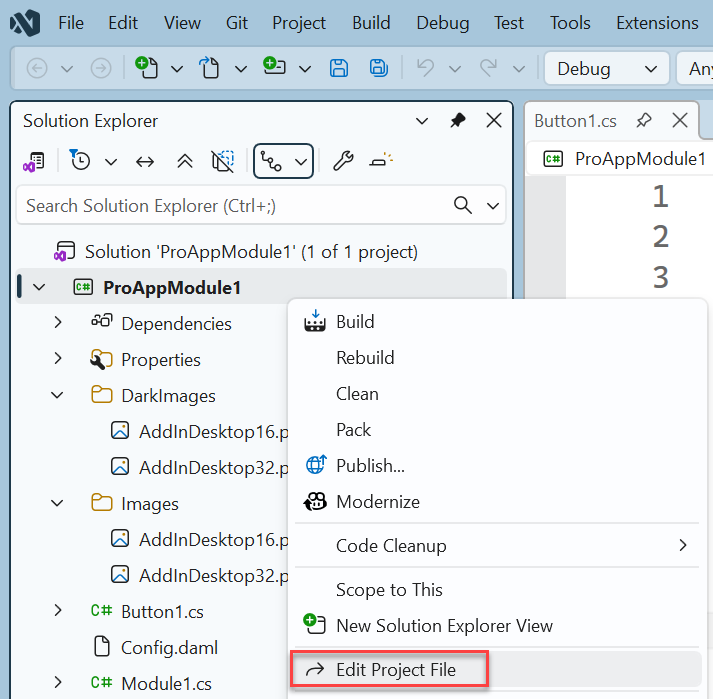The height and width of the screenshot is (699, 713).
Task: Open the Test menu
Action: click(509, 23)
